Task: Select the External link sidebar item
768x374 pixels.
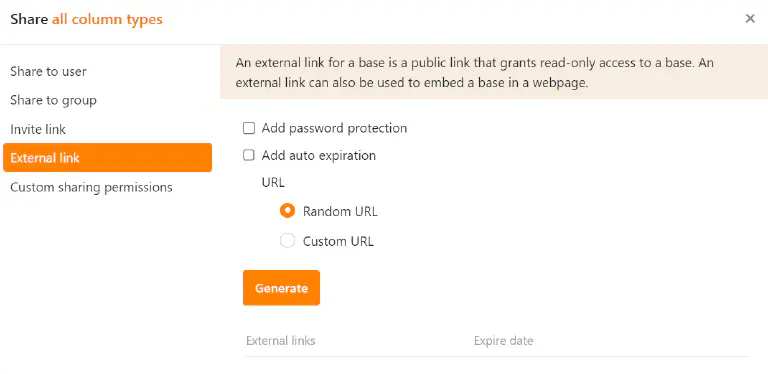Action: coord(107,158)
